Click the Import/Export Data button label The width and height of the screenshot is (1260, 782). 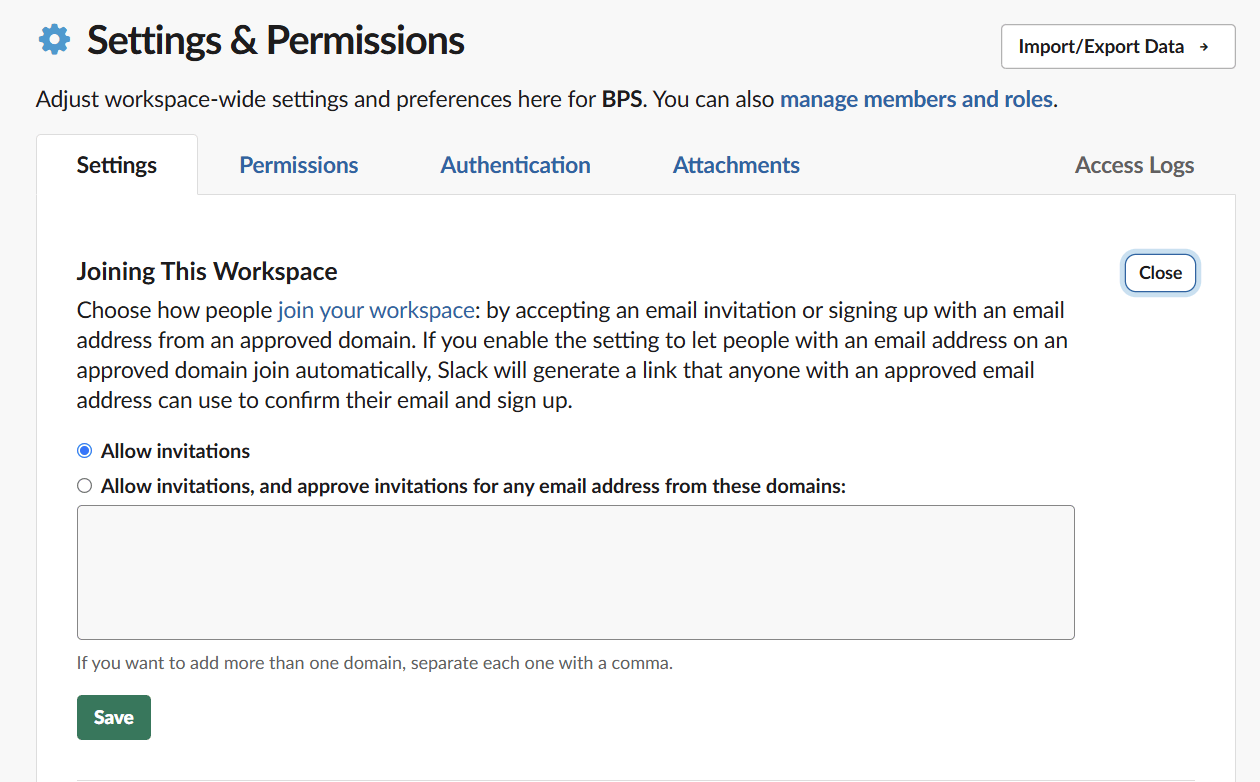[1101, 47]
